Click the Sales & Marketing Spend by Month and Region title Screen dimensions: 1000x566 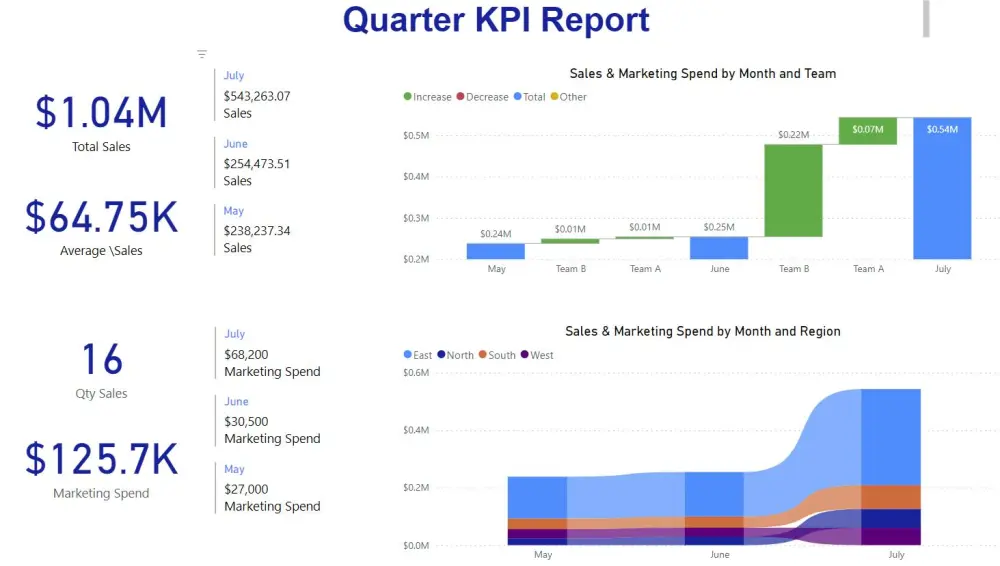click(x=703, y=331)
